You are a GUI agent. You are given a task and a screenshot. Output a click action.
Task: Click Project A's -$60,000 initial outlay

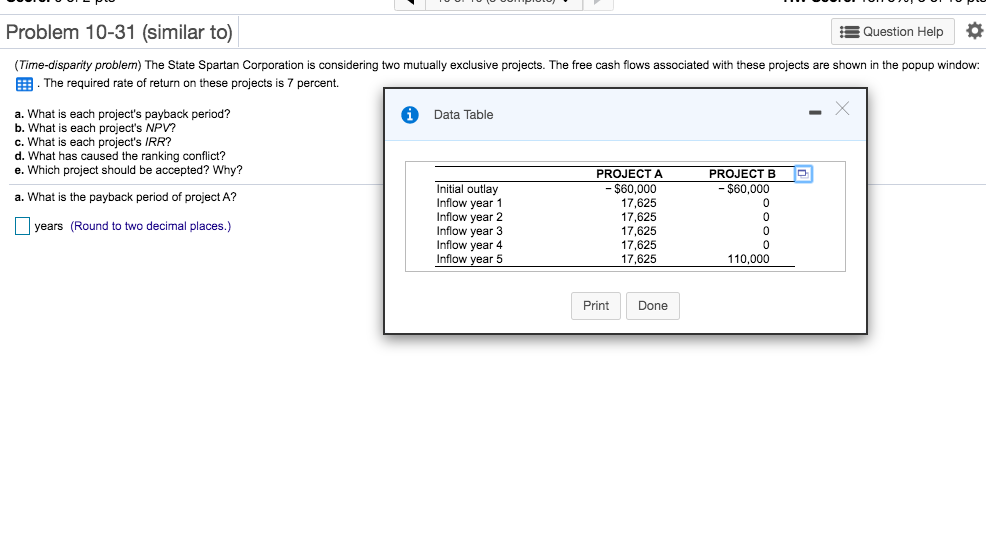tap(631, 189)
